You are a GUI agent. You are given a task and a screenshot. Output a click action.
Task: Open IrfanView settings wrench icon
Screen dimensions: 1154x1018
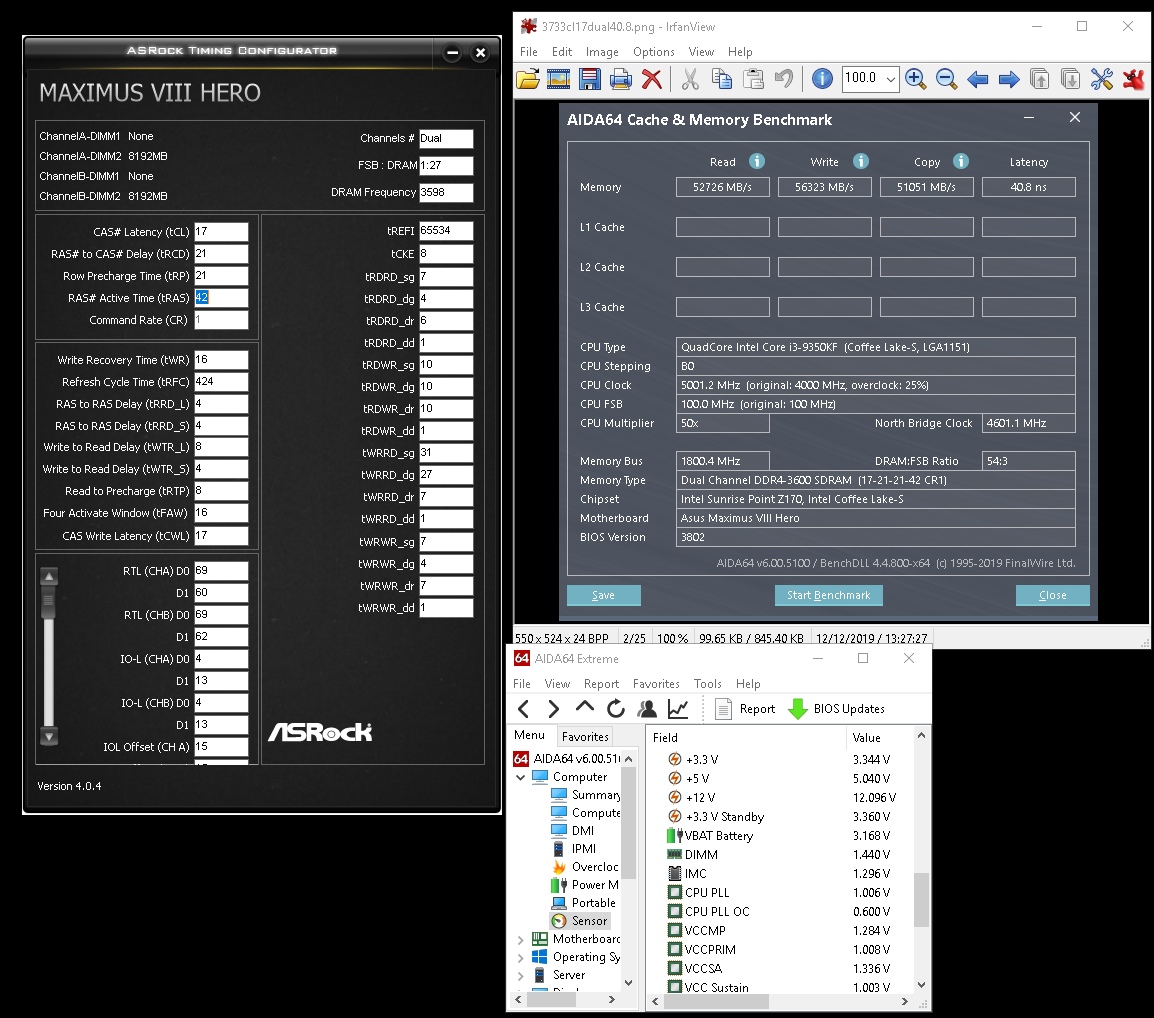[1102, 79]
